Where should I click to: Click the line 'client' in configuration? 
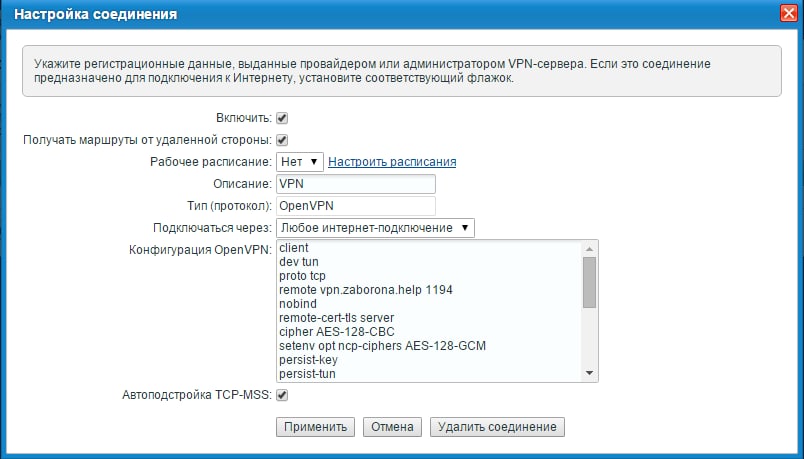294,248
